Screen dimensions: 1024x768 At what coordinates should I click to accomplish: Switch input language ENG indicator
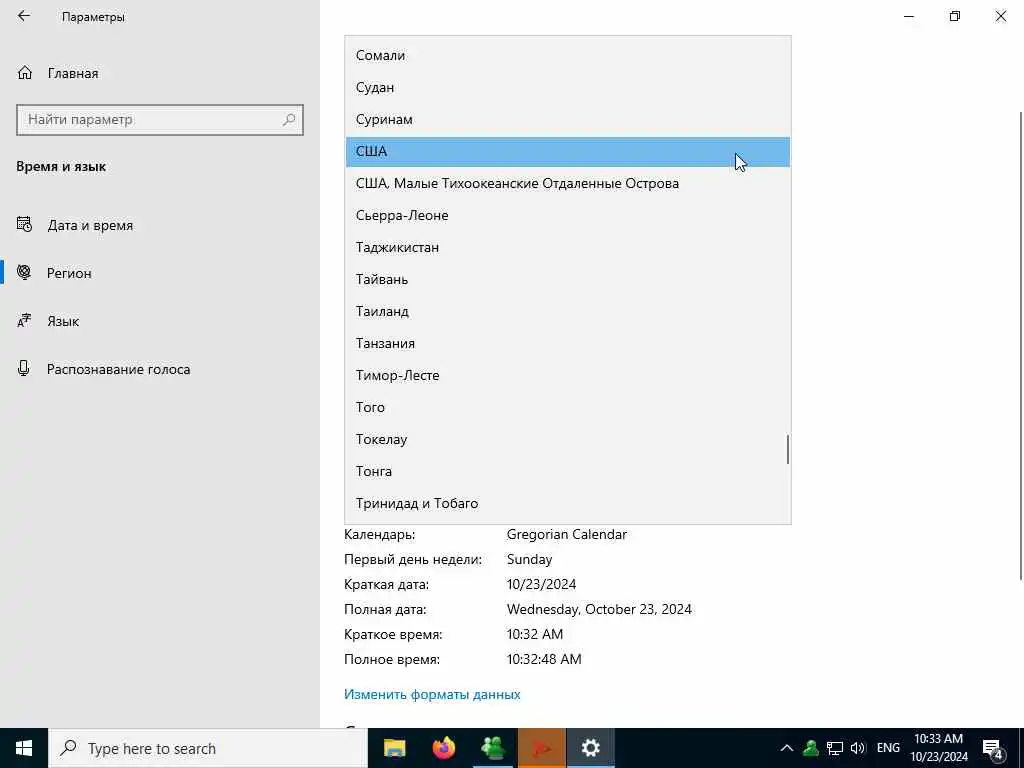888,748
